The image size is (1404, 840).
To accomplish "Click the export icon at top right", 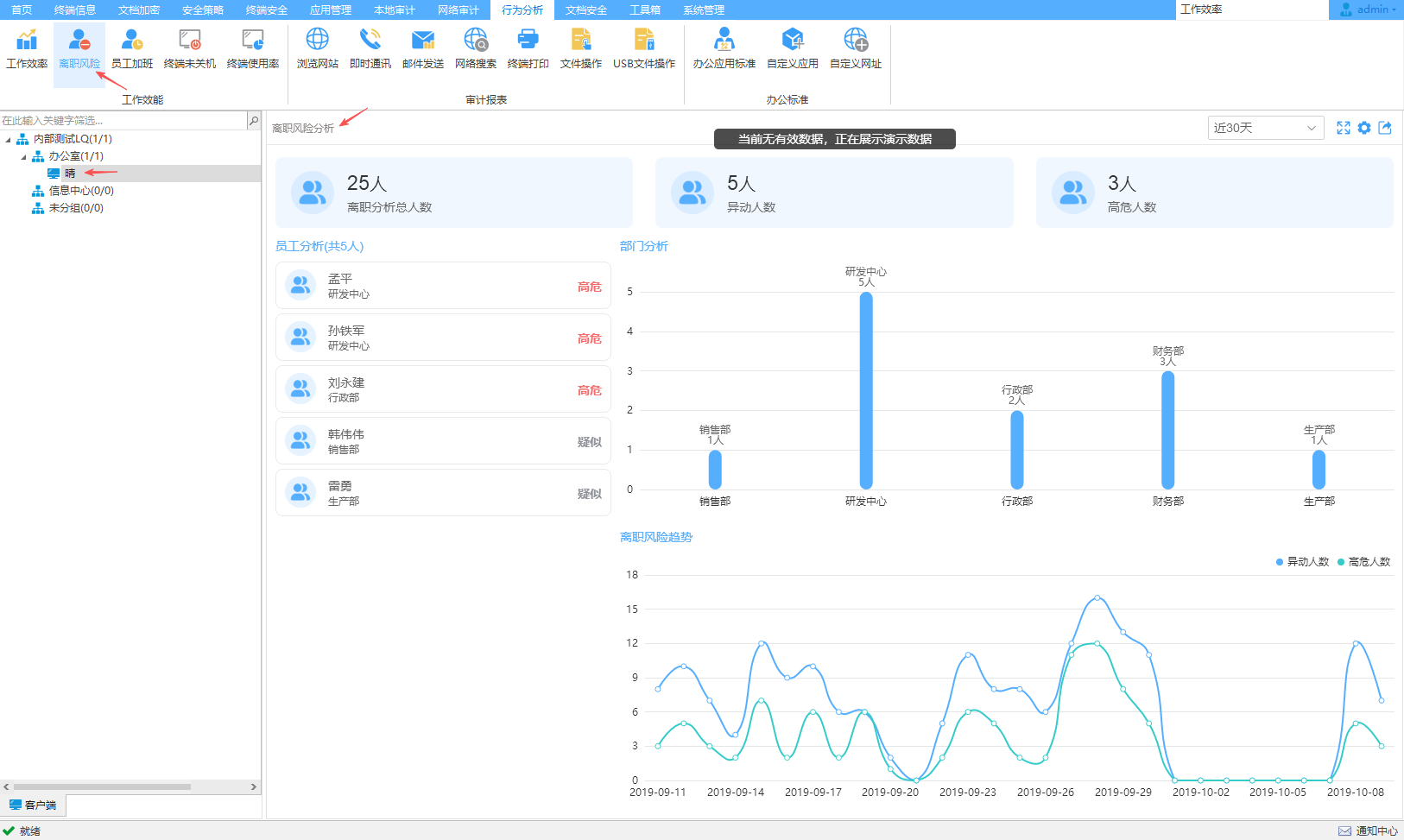I will coord(1385,128).
